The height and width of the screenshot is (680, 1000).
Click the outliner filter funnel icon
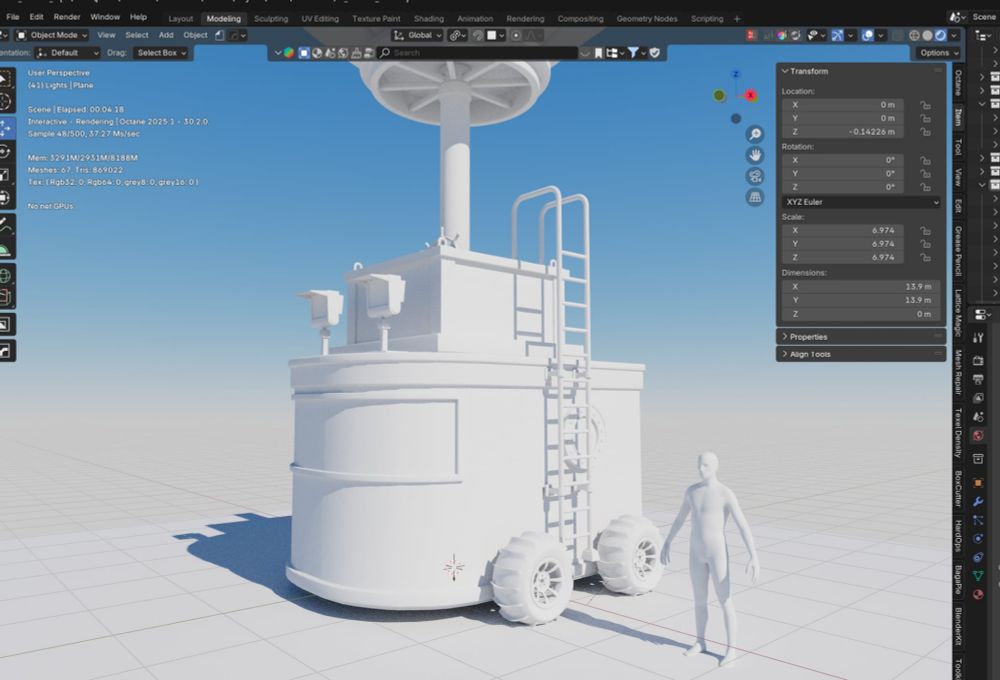point(633,53)
